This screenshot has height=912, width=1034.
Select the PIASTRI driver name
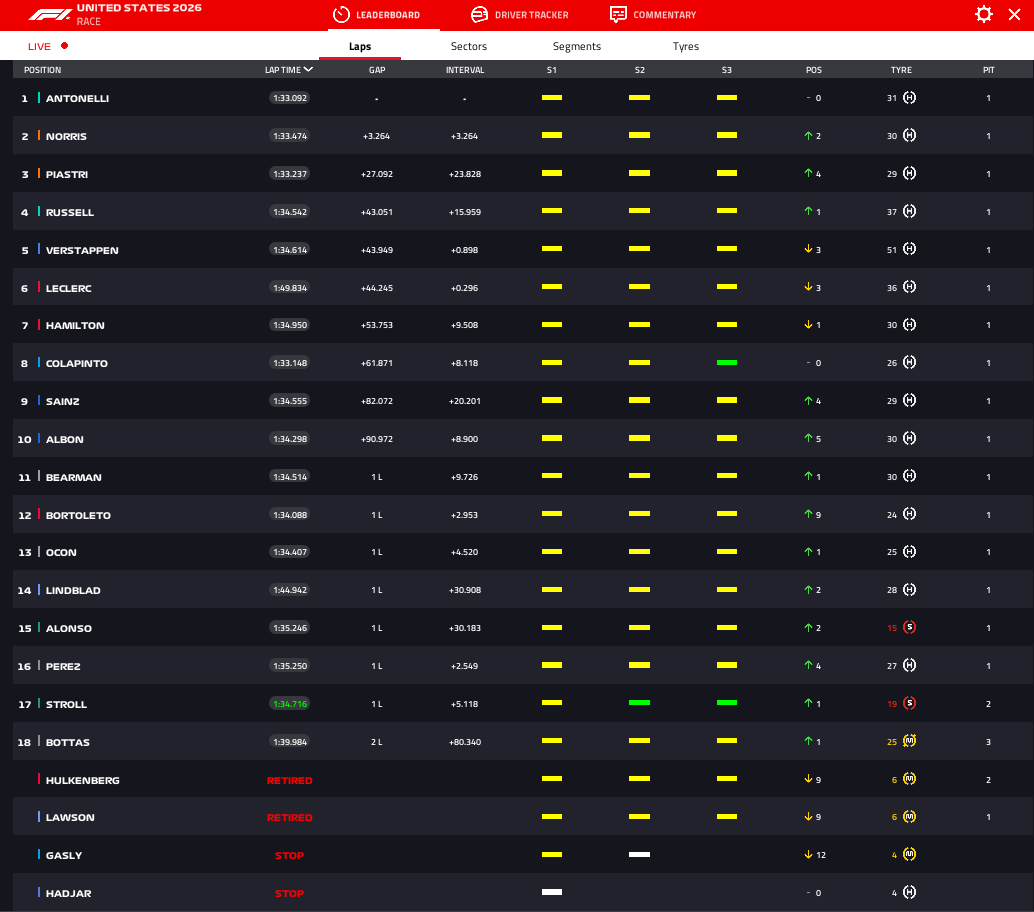tap(67, 175)
